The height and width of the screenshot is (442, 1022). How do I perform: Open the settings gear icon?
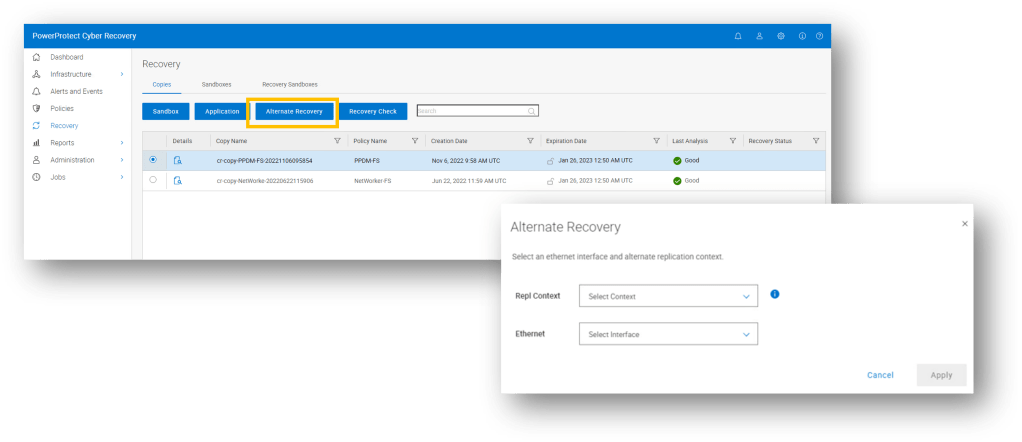(780, 36)
